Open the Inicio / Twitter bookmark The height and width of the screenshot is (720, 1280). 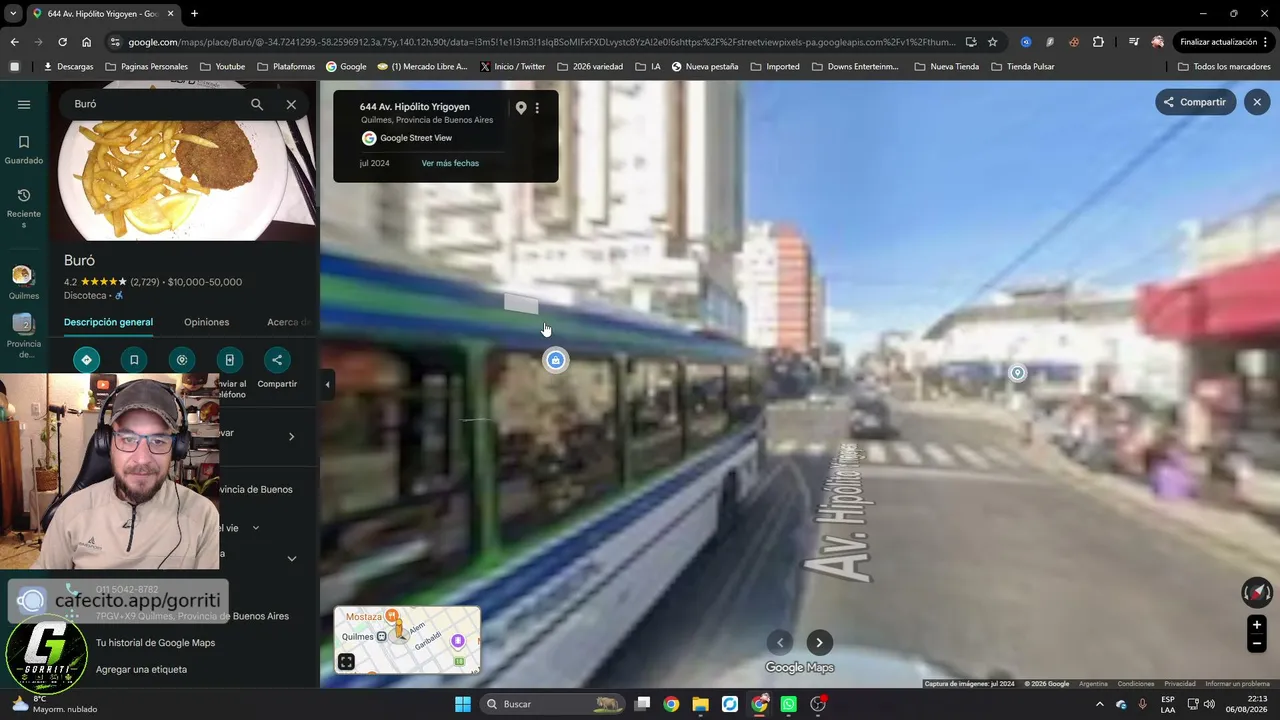512,67
